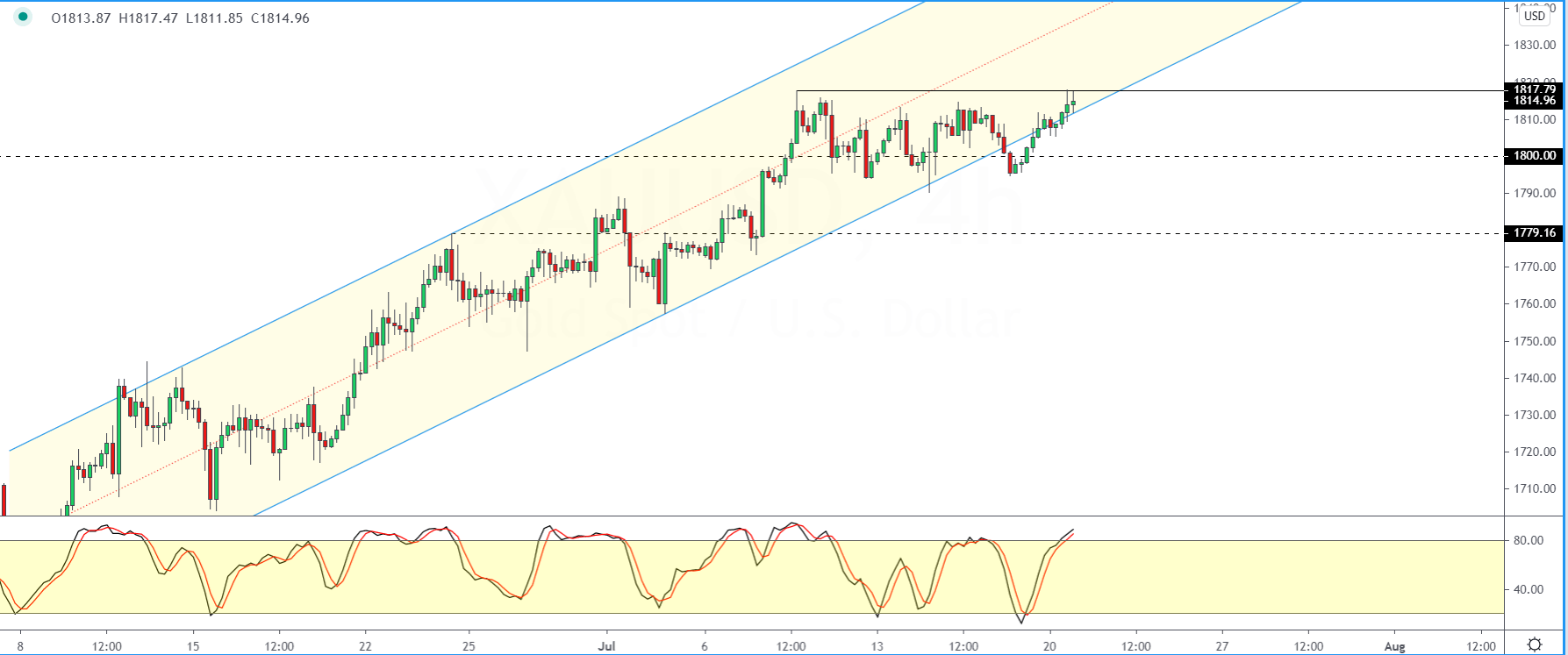Click the current price label 1814.96
Viewport: 1568px width, 655px height.
click(1534, 101)
